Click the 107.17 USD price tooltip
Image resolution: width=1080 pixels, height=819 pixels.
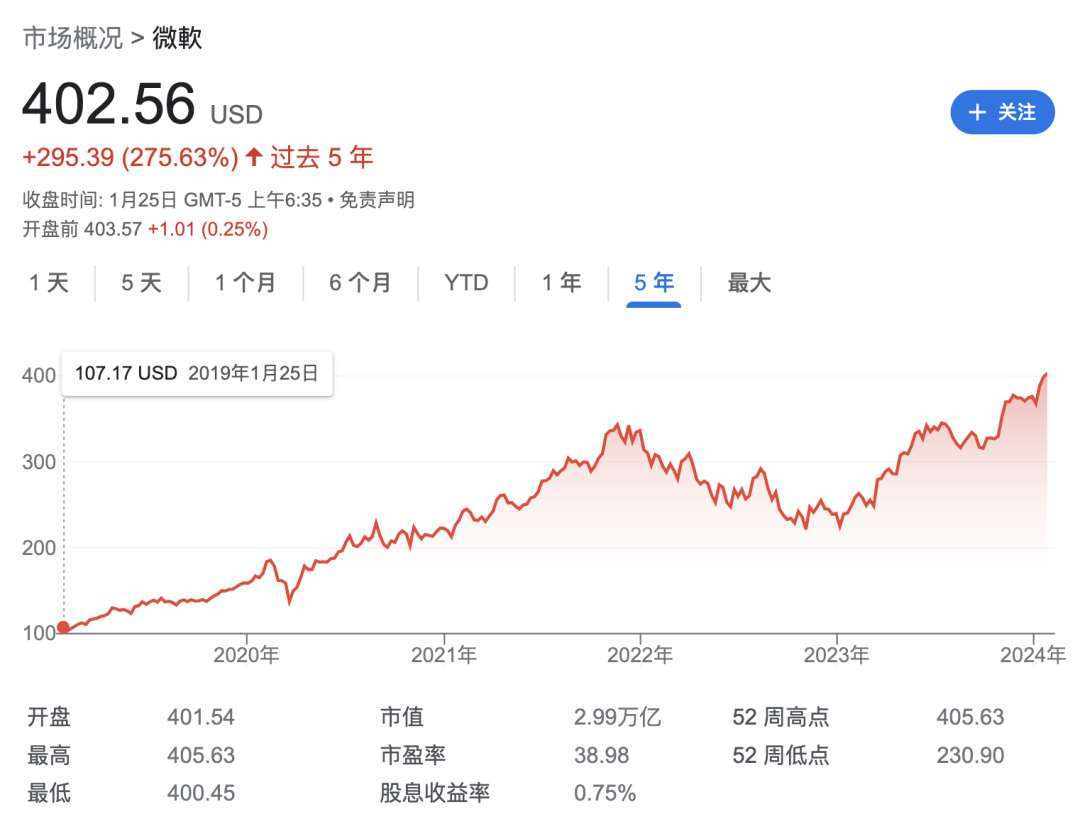197,373
